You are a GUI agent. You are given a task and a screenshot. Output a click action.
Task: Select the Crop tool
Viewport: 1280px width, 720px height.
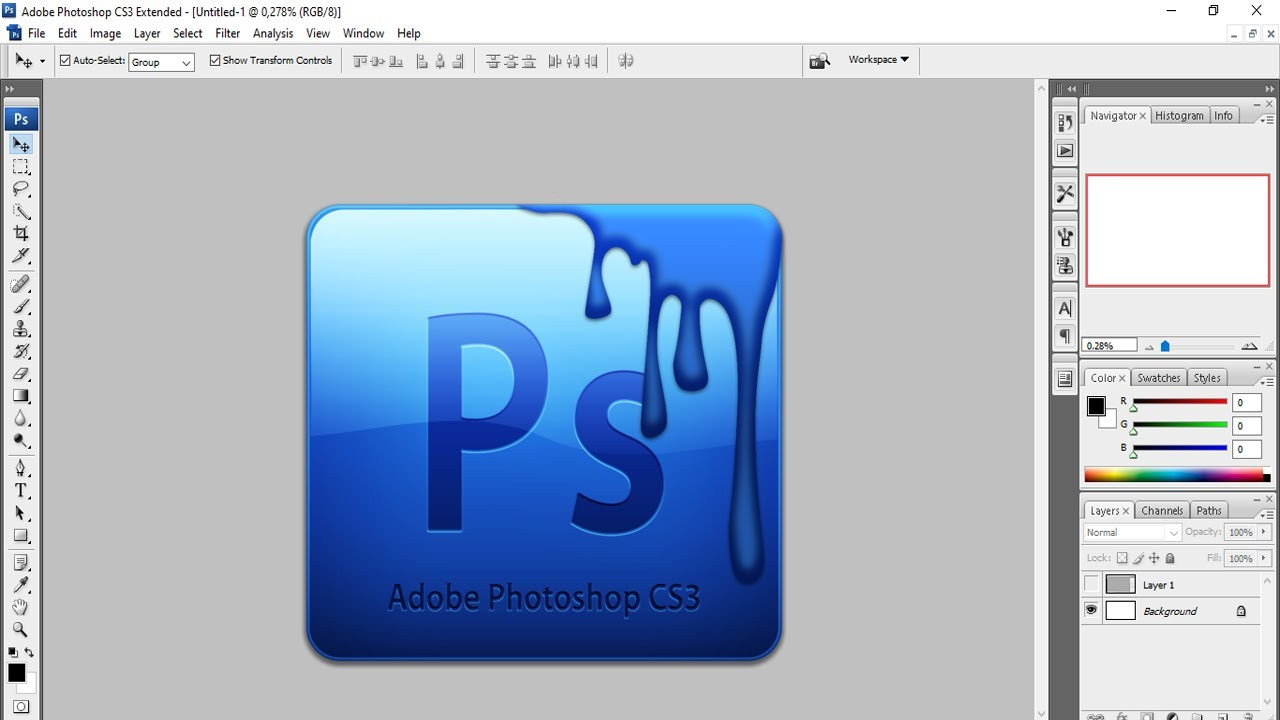pos(21,233)
